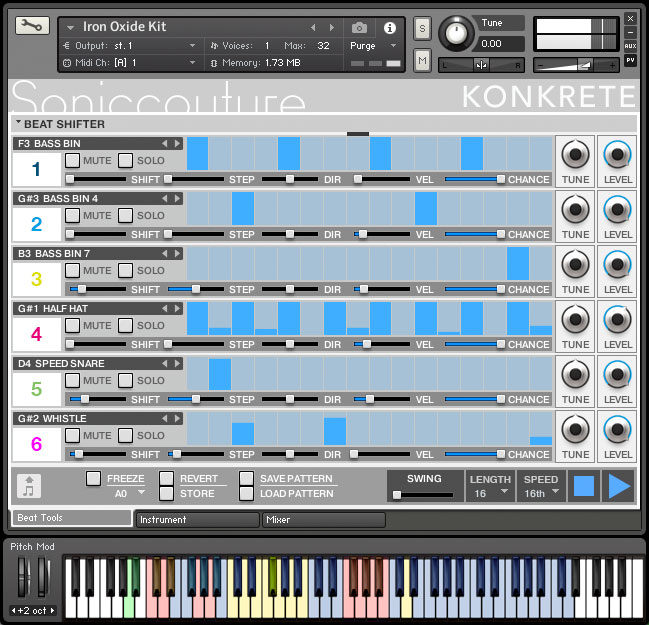Adjust track 1 CHANCE slider
The image size is (649, 625).
click(x=475, y=179)
